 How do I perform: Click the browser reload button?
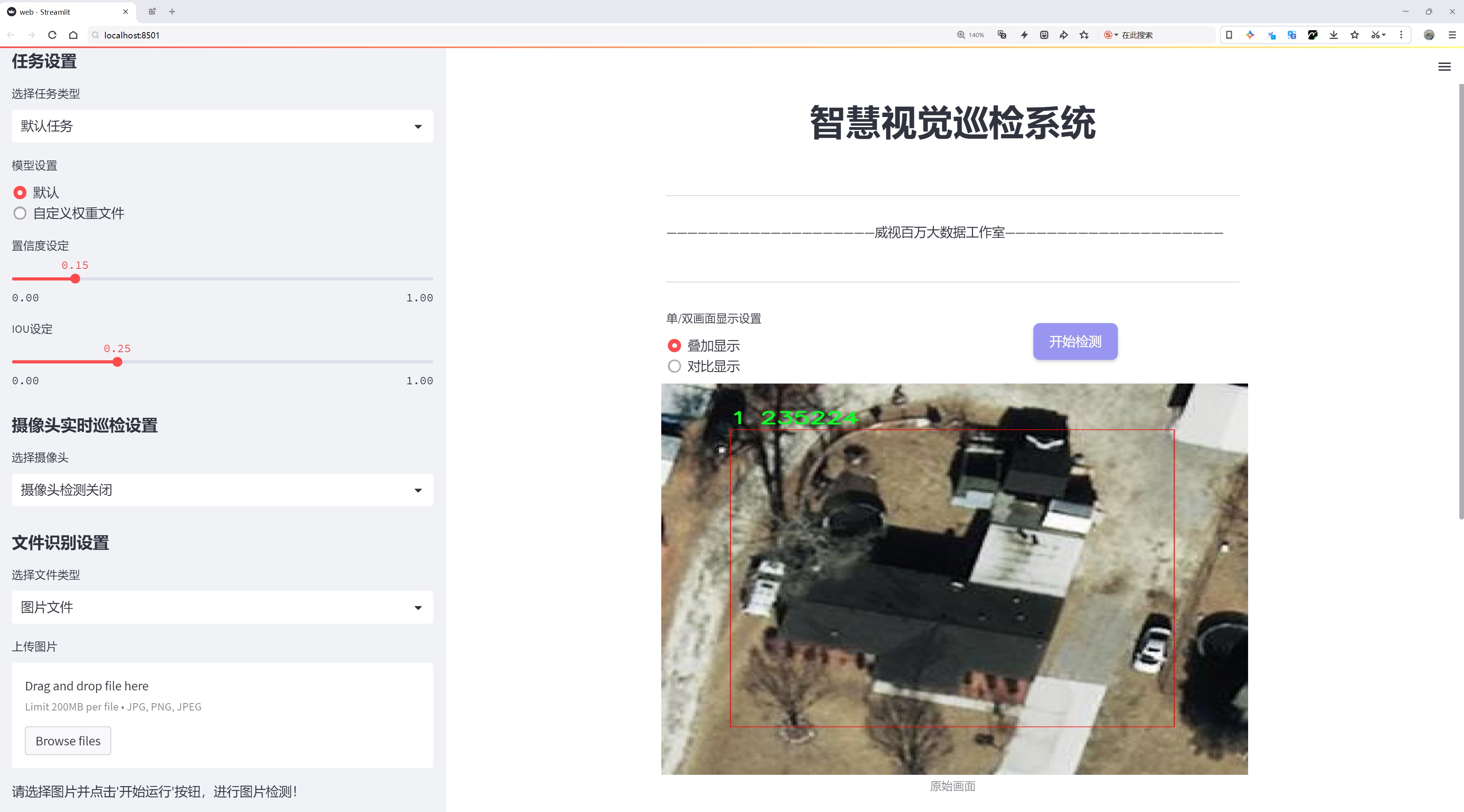[x=52, y=35]
